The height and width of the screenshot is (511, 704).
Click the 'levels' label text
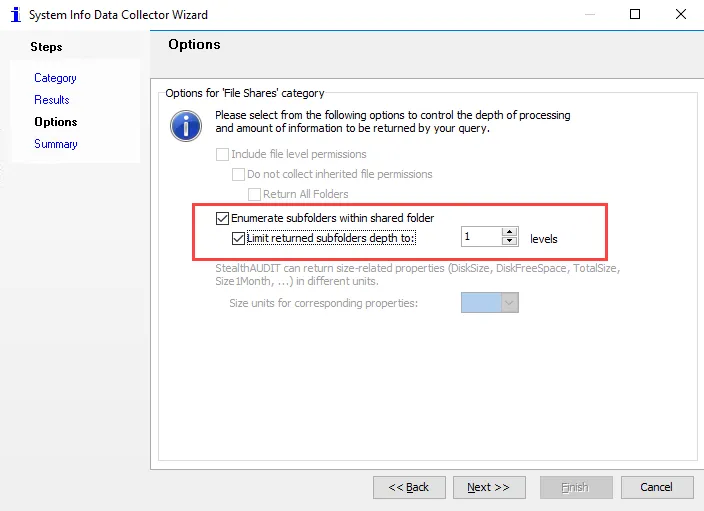coord(544,239)
